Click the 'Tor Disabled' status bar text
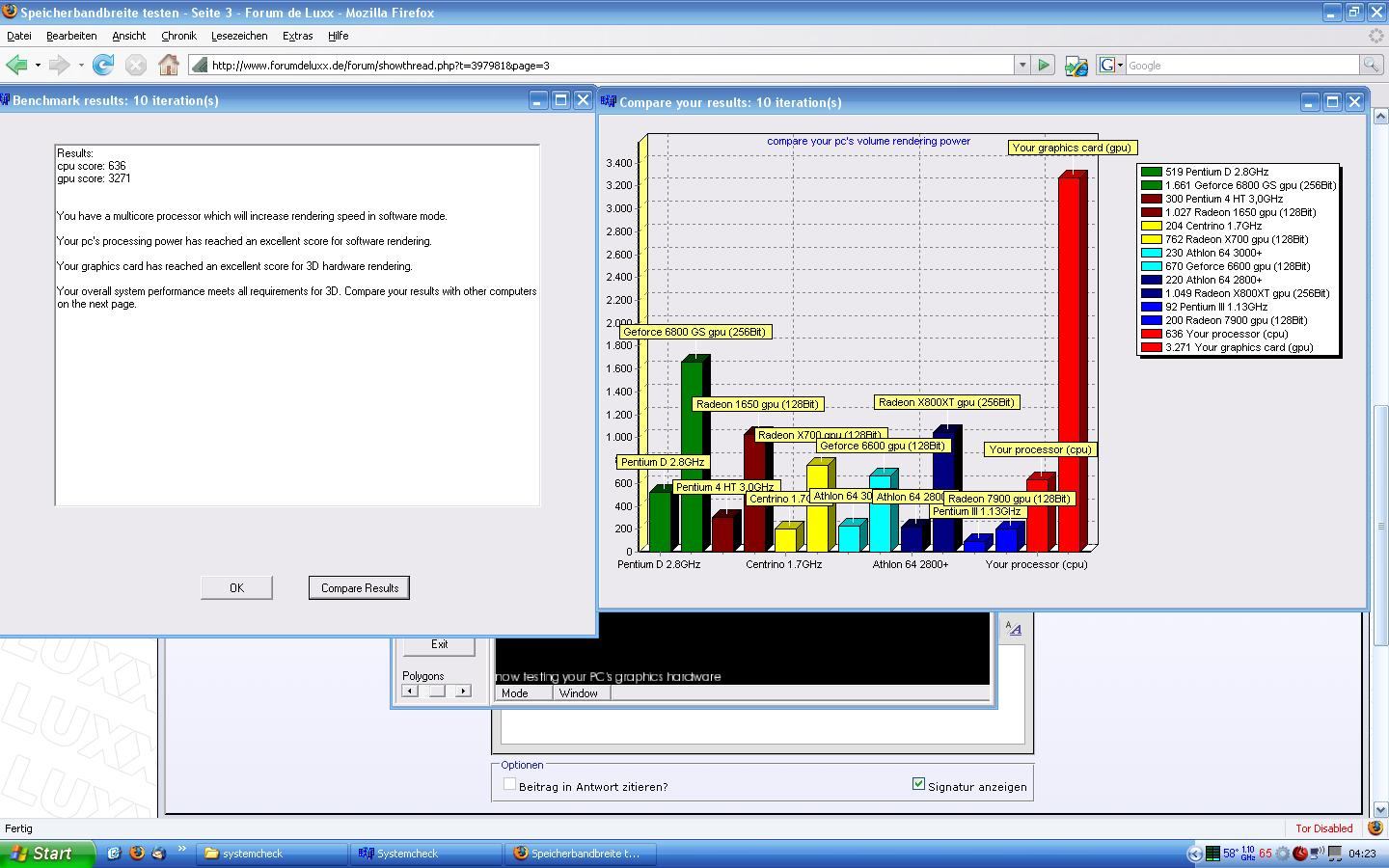Screen dimensions: 1389x868 pos(1323,827)
